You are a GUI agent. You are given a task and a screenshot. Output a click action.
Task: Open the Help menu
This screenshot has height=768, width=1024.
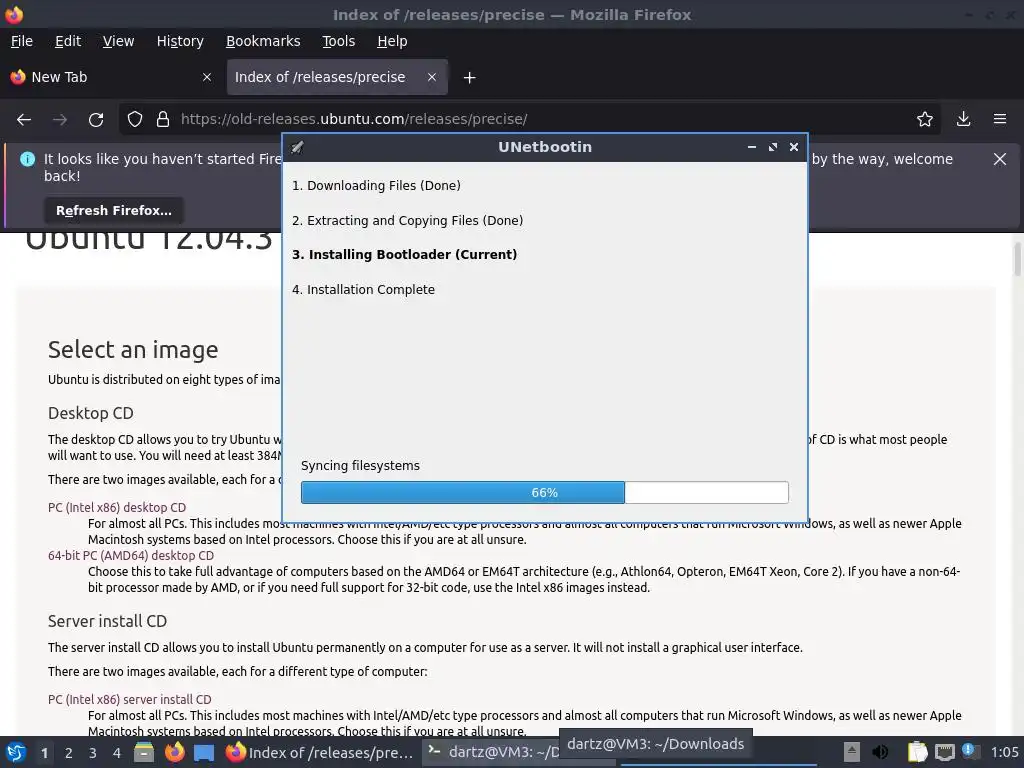click(392, 41)
